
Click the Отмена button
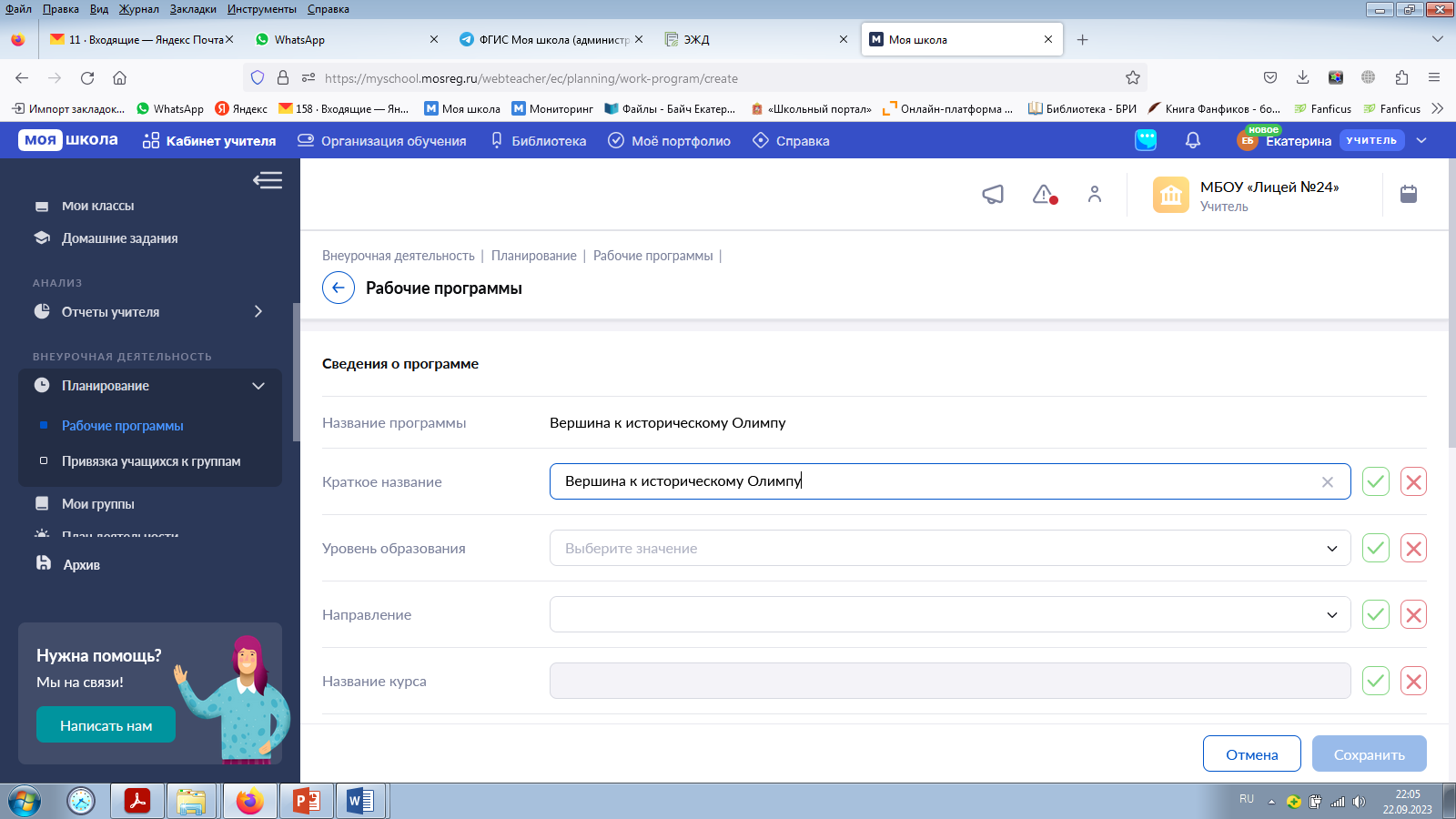pyautogui.click(x=1252, y=754)
